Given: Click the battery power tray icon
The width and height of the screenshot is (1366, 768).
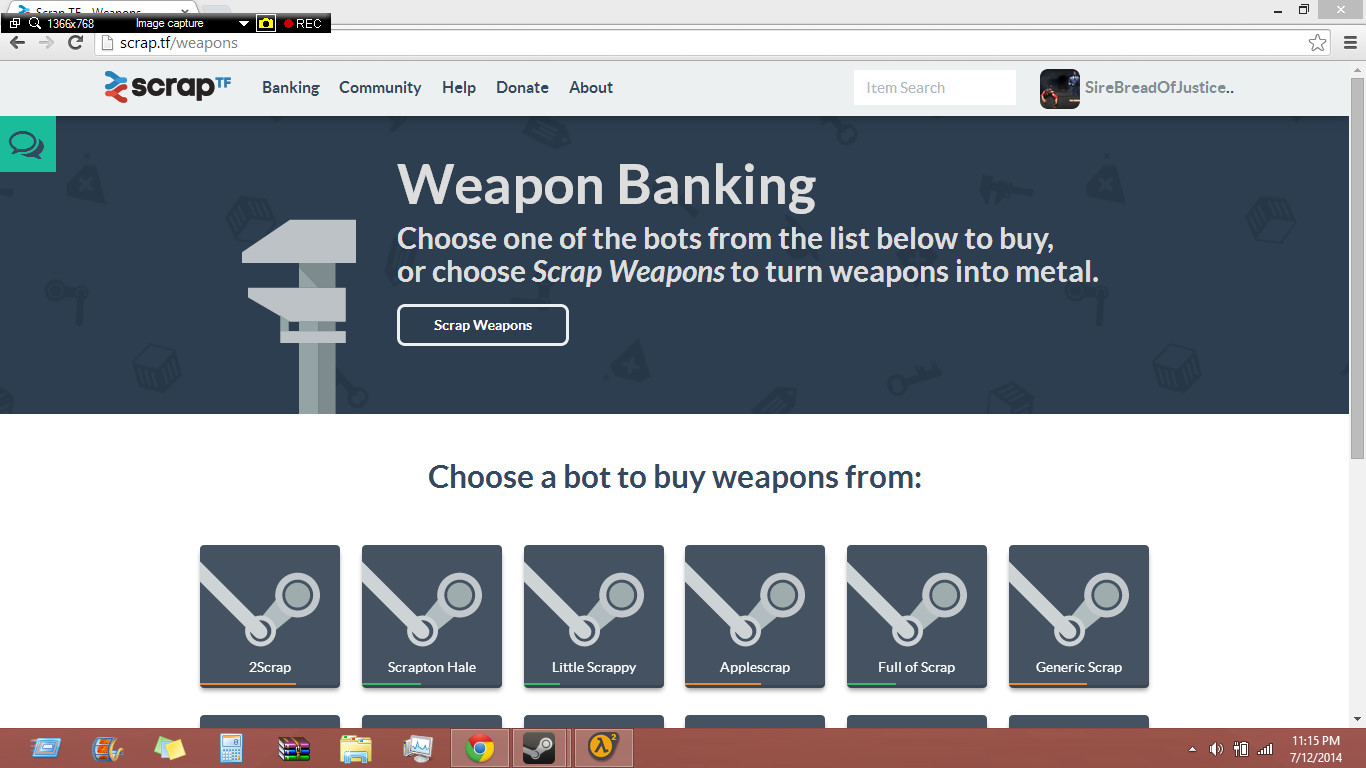Looking at the screenshot, I should click(x=1241, y=749).
